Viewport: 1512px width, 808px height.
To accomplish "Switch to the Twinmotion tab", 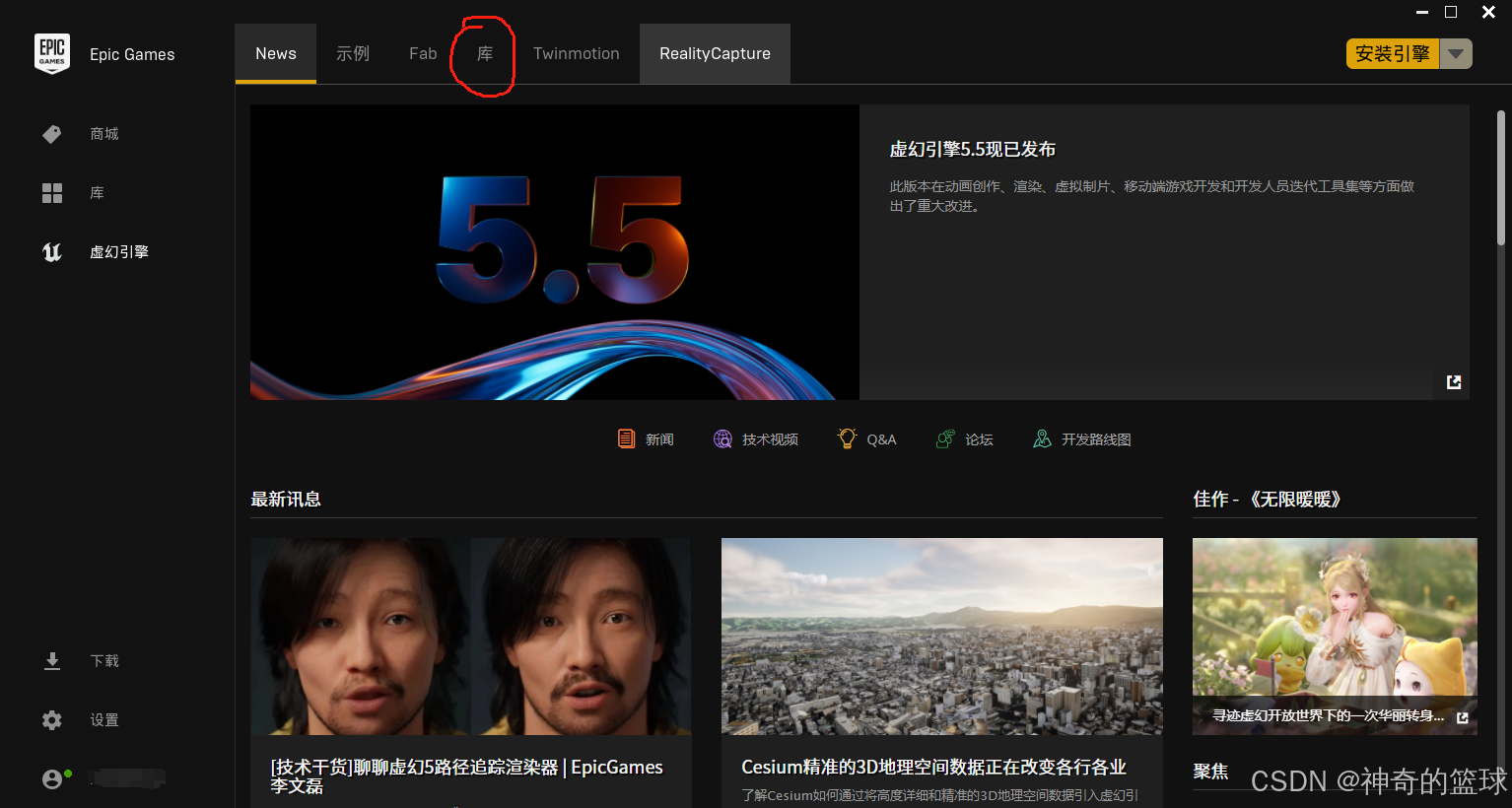I will tap(577, 54).
